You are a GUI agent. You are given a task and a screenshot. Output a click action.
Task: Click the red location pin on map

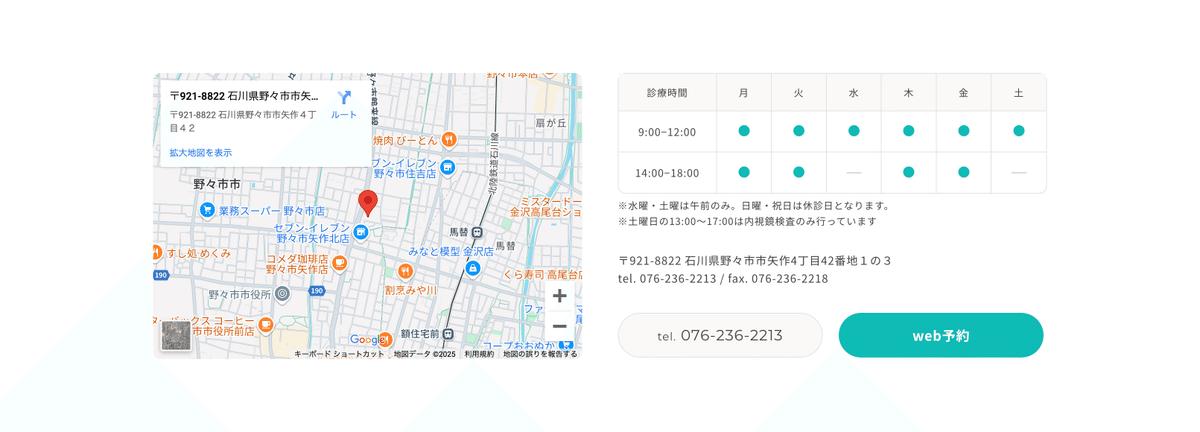[368, 203]
